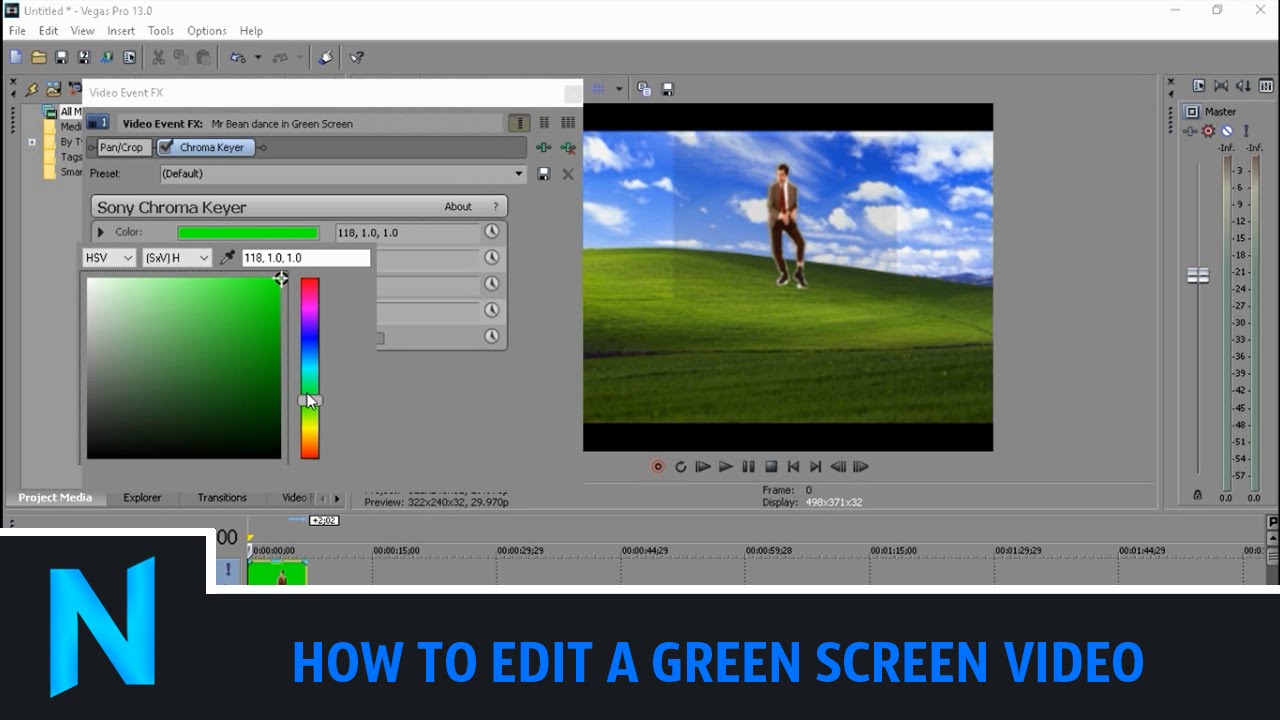Open the Insert menu
Viewport: 1280px width, 720px height.
pos(121,31)
